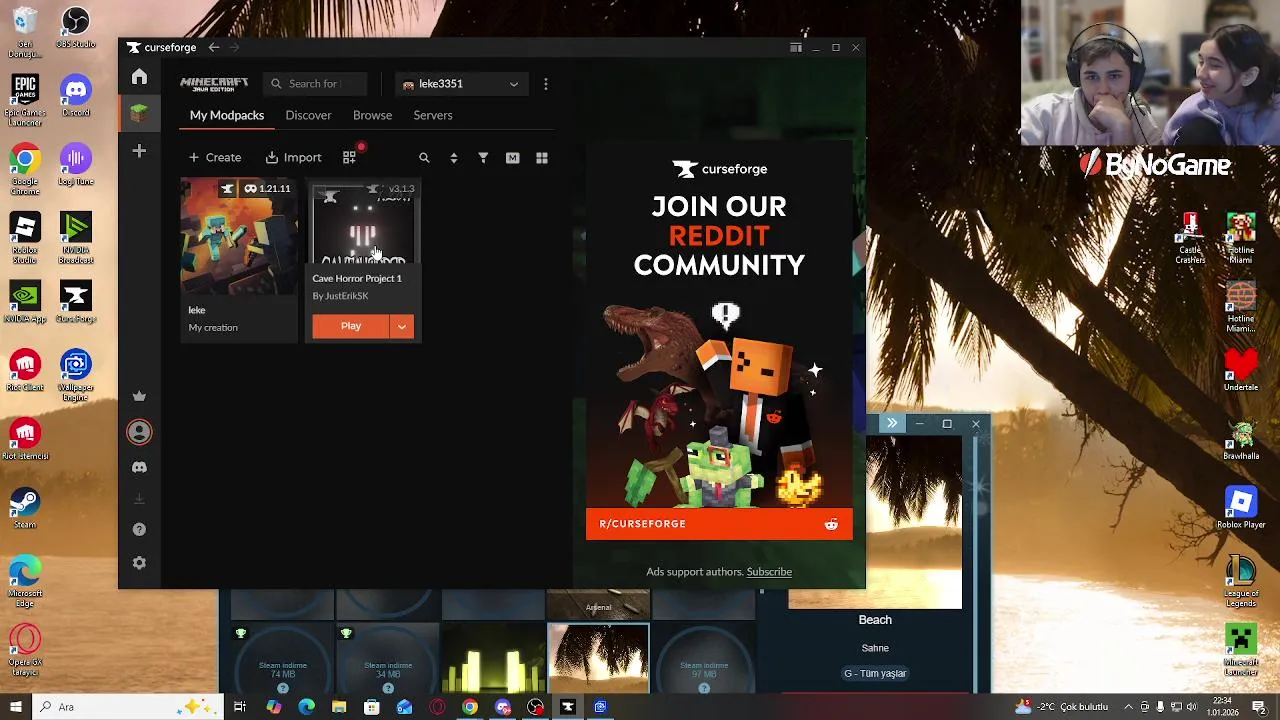This screenshot has width=1280, height=720.
Task: Select the Minecraft grass block game icon
Action: click(x=139, y=114)
